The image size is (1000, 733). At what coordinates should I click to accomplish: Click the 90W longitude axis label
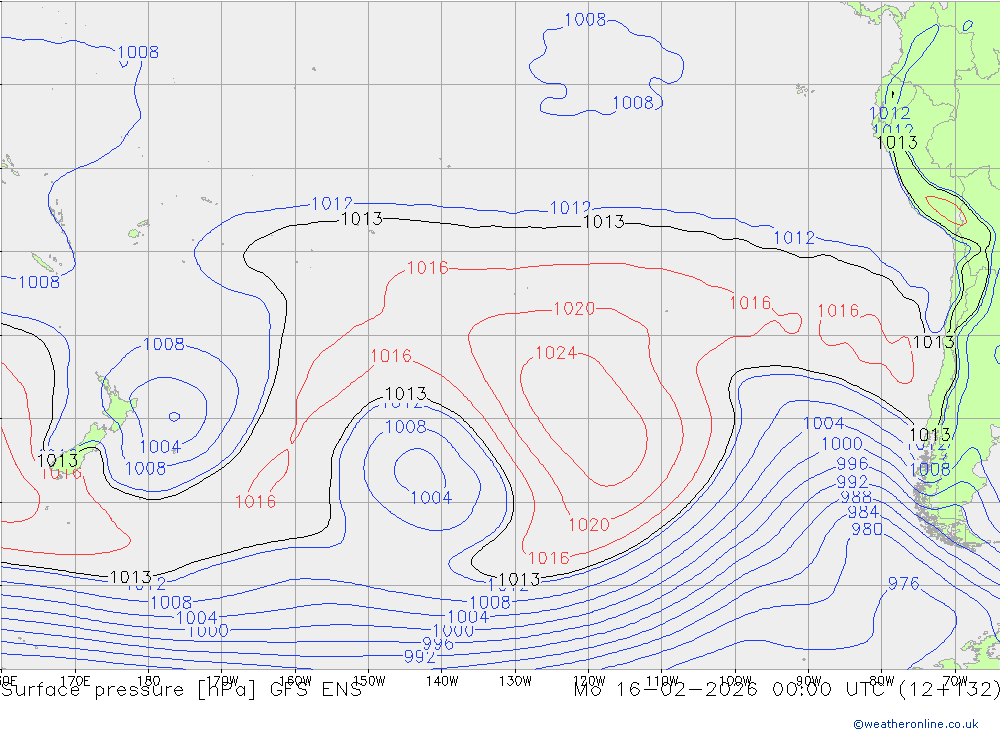(809, 681)
